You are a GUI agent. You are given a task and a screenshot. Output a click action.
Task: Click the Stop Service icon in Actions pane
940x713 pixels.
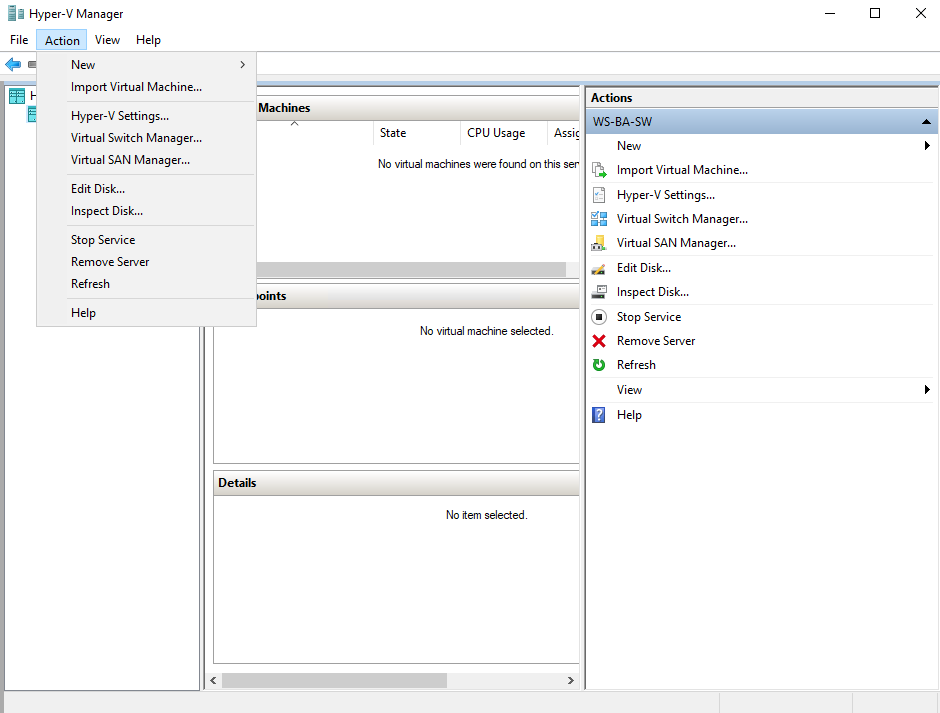[599, 317]
